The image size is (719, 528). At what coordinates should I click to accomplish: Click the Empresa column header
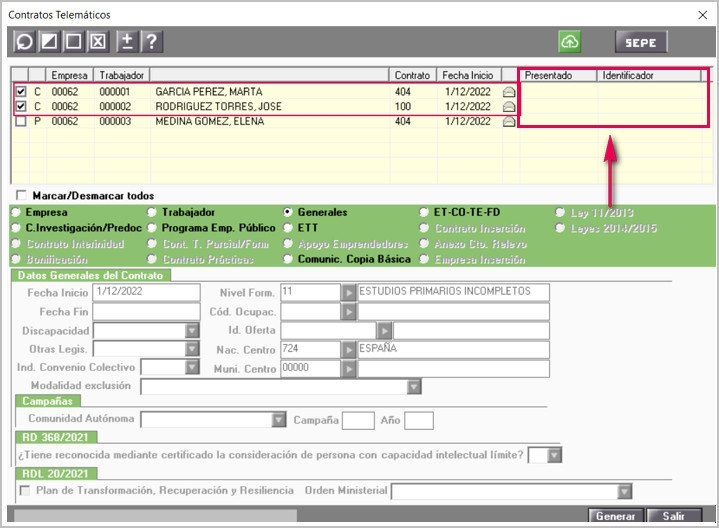coord(69,75)
